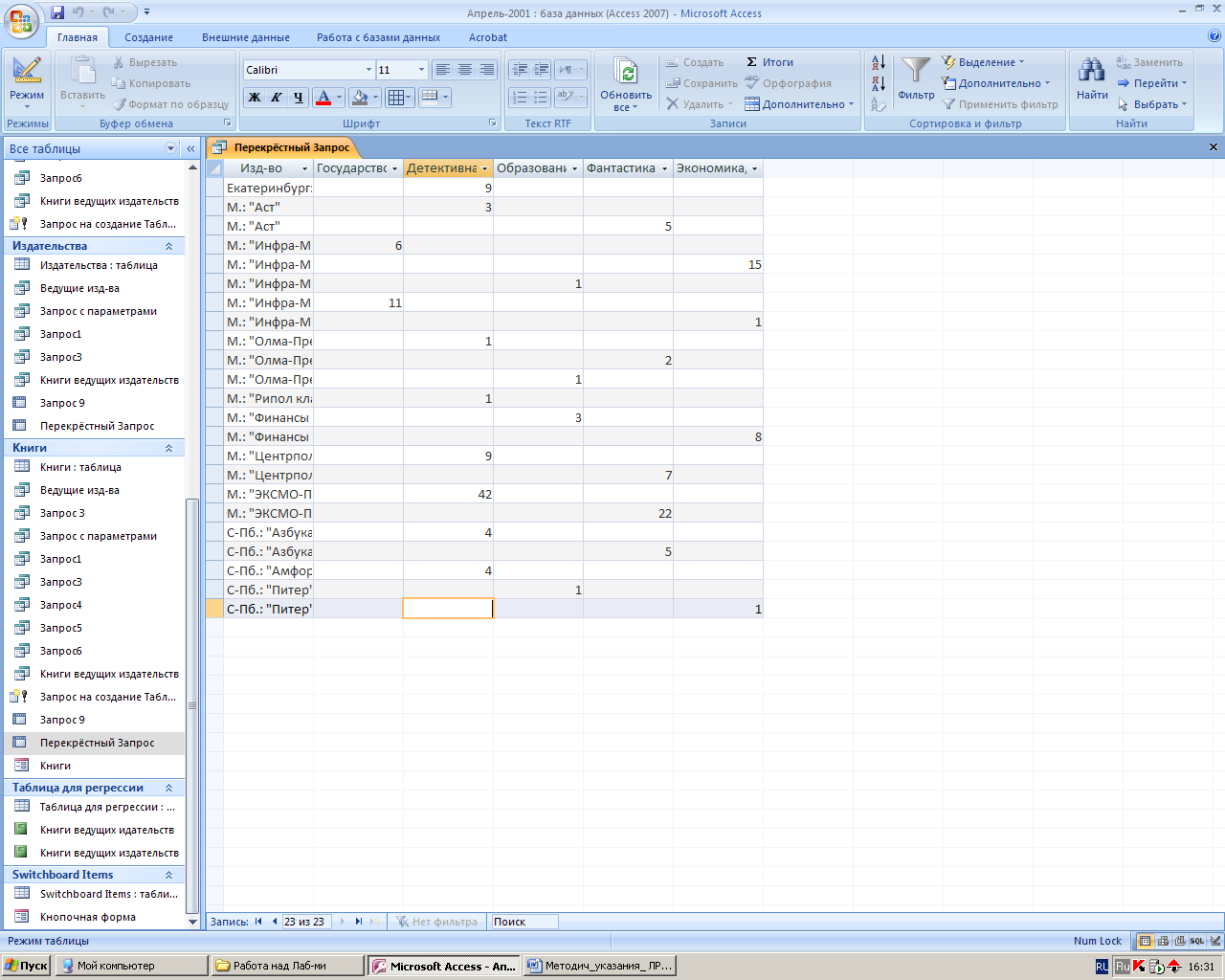
Task: Click the Save icon in the quick access toolbar
Action: click(x=57, y=12)
